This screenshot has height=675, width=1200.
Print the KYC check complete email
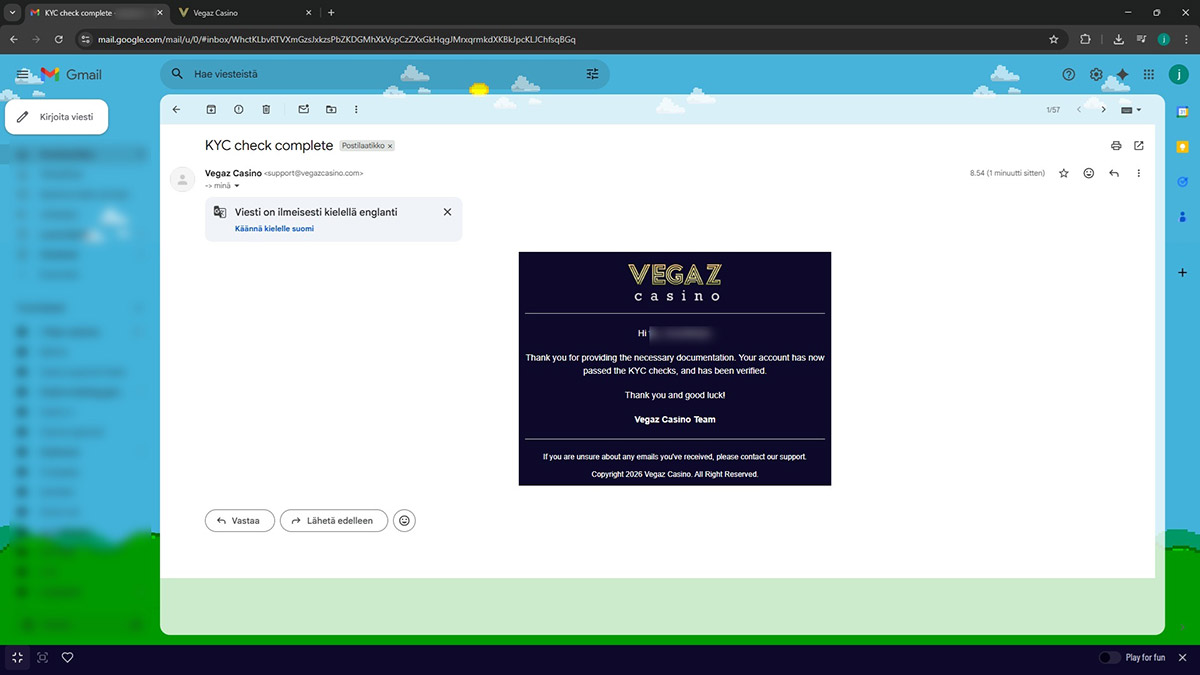pos(1116,146)
